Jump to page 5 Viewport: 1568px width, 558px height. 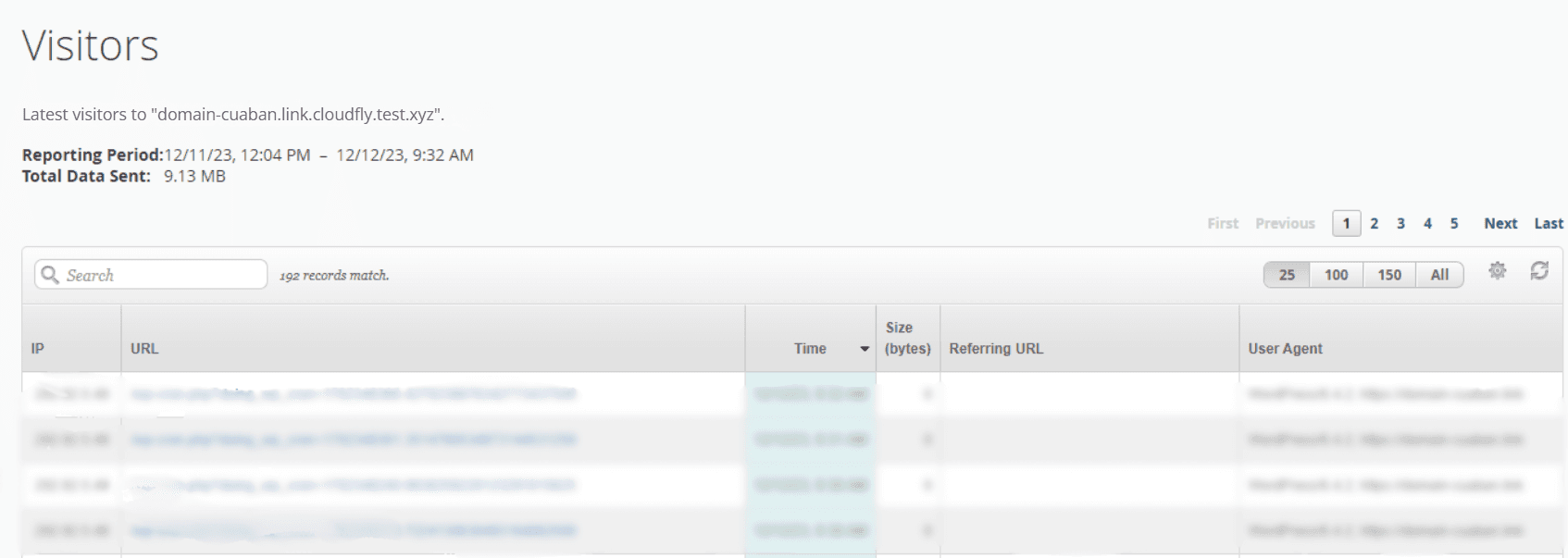(1454, 223)
